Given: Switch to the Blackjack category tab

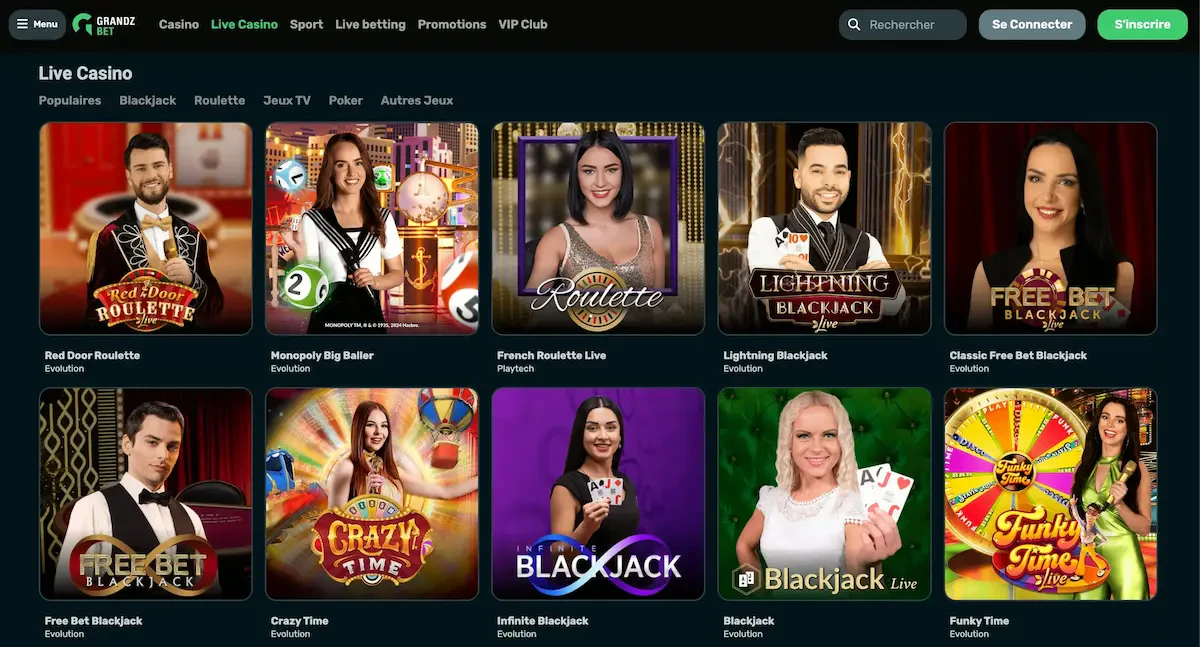Looking at the screenshot, I should coord(148,100).
